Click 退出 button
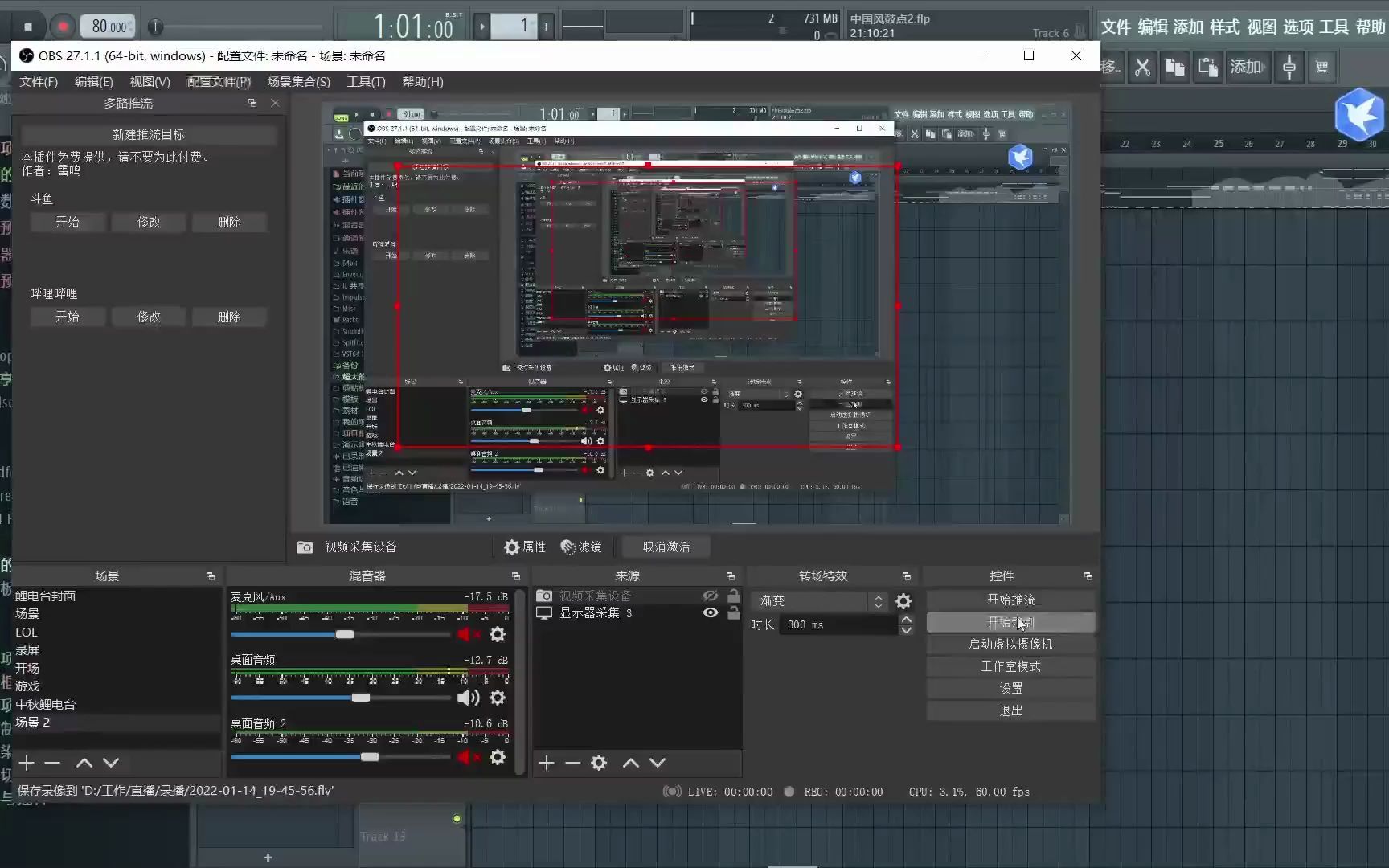Viewport: 1389px width, 868px height. point(1010,710)
